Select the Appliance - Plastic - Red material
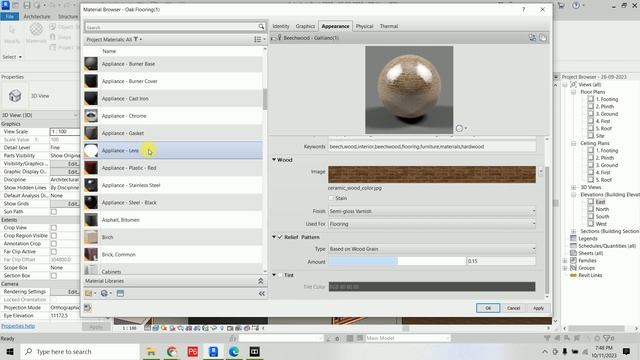The height and width of the screenshot is (360, 640). (x=173, y=168)
